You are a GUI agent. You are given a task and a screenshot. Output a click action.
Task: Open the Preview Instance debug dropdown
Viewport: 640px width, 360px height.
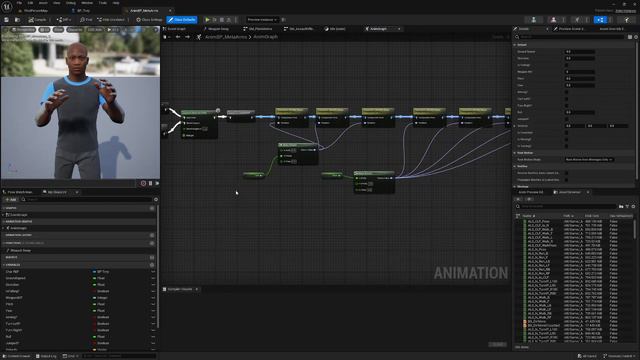tap(262, 20)
